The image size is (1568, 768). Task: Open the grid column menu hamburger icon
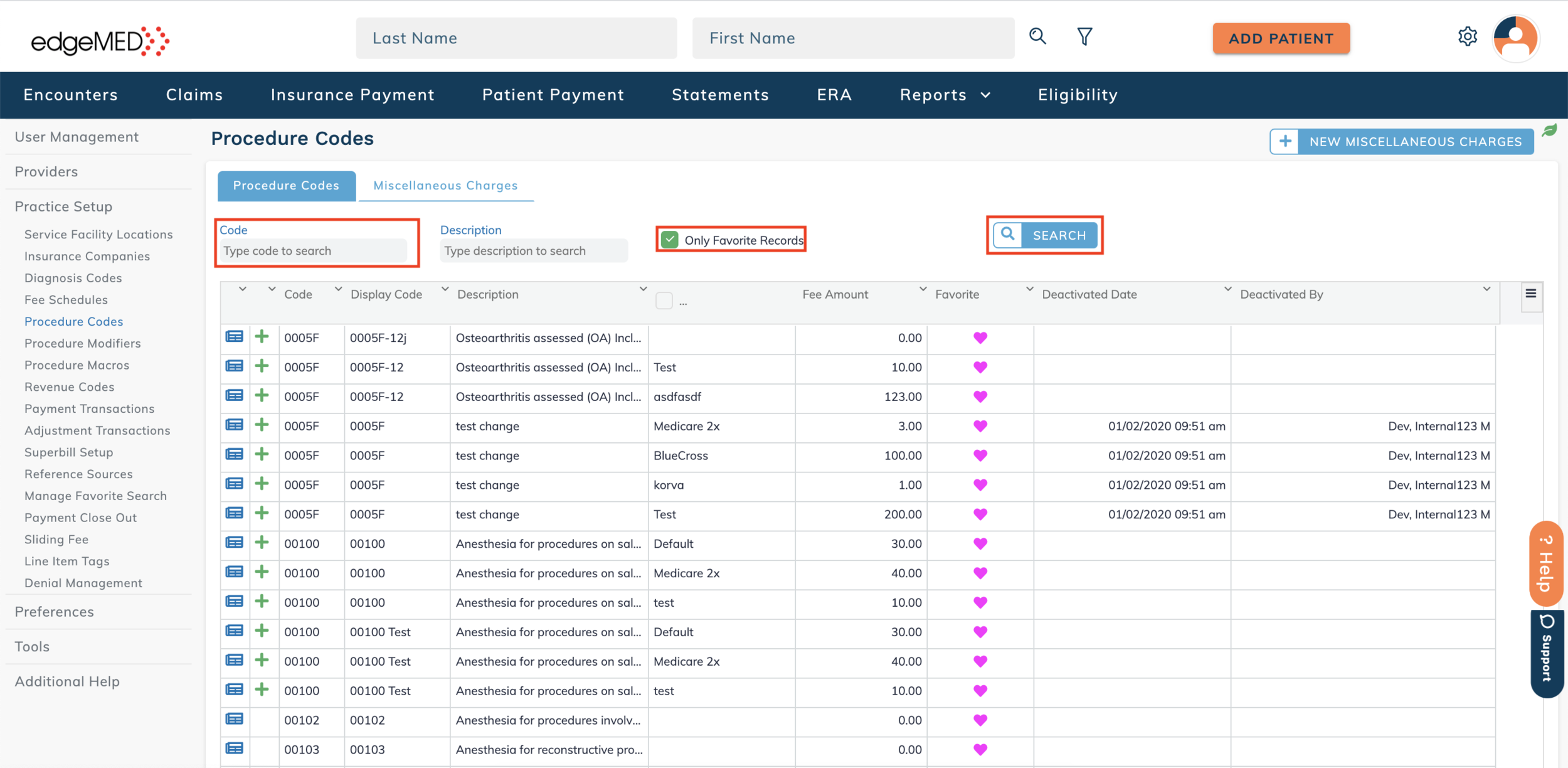[1530, 294]
